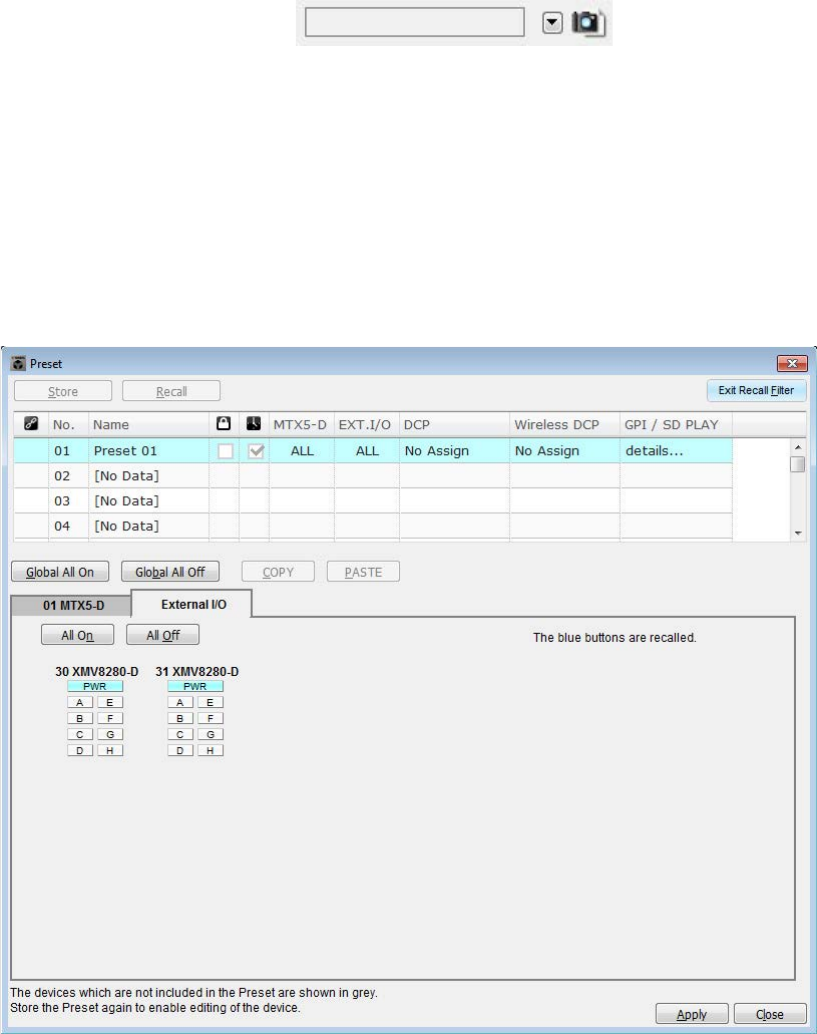Toggle channel C of 30 XMV8280-D

tap(80, 734)
